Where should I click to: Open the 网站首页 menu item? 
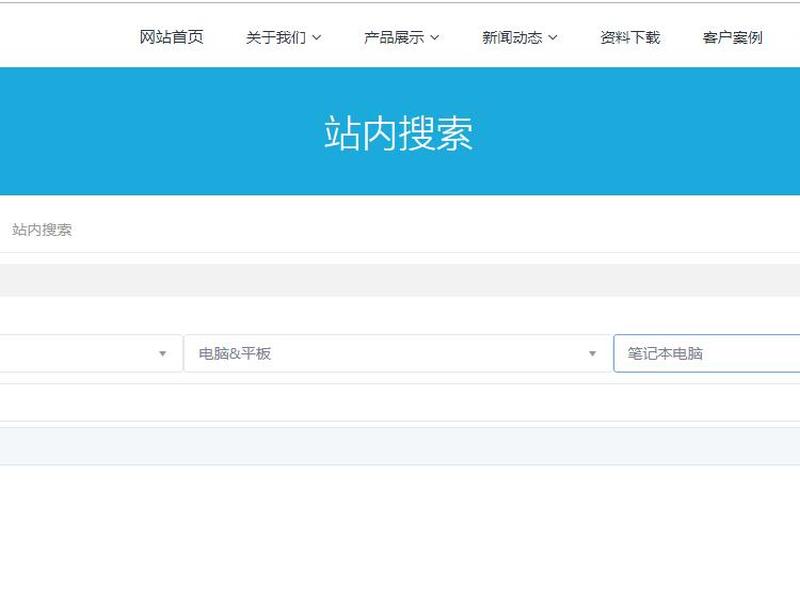(171, 37)
